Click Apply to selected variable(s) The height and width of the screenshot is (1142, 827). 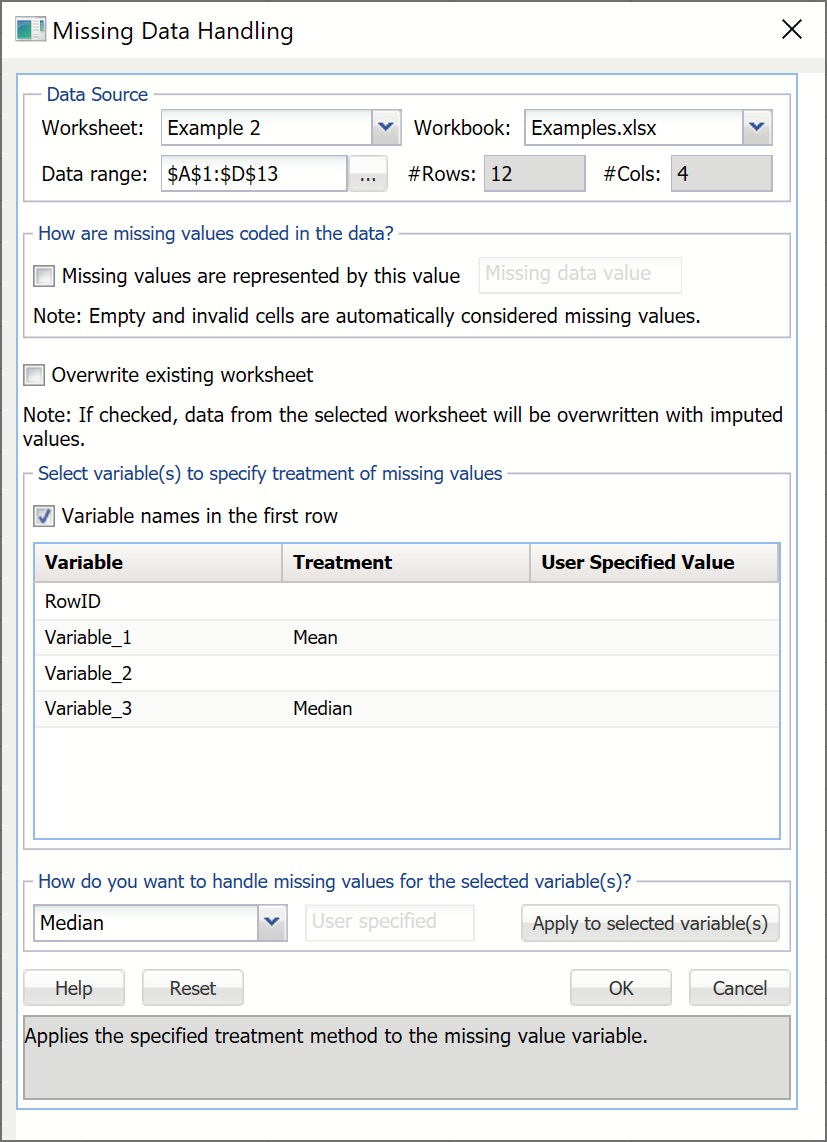[x=649, y=922]
